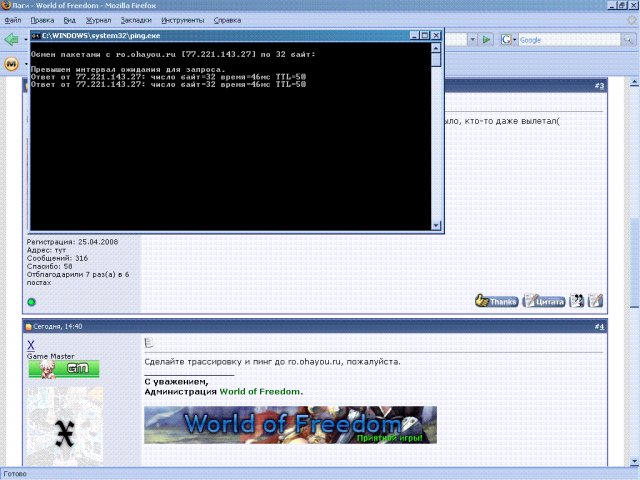The image size is (640, 480).
Task: Minimize the Firefox window
Action: click(x=612, y=5)
